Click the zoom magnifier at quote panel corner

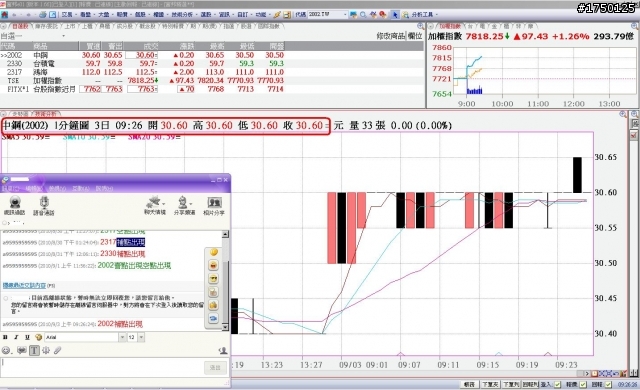pos(420,26)
